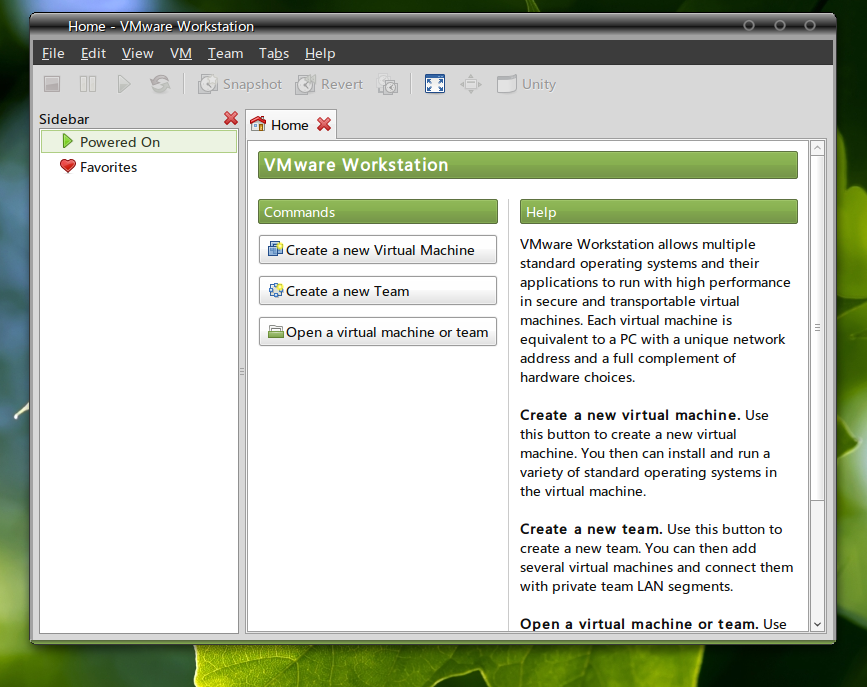The image size is (867, 687).
Task: Click the scroll down arrow of Help pane
Action: click(x=817, y=624)
